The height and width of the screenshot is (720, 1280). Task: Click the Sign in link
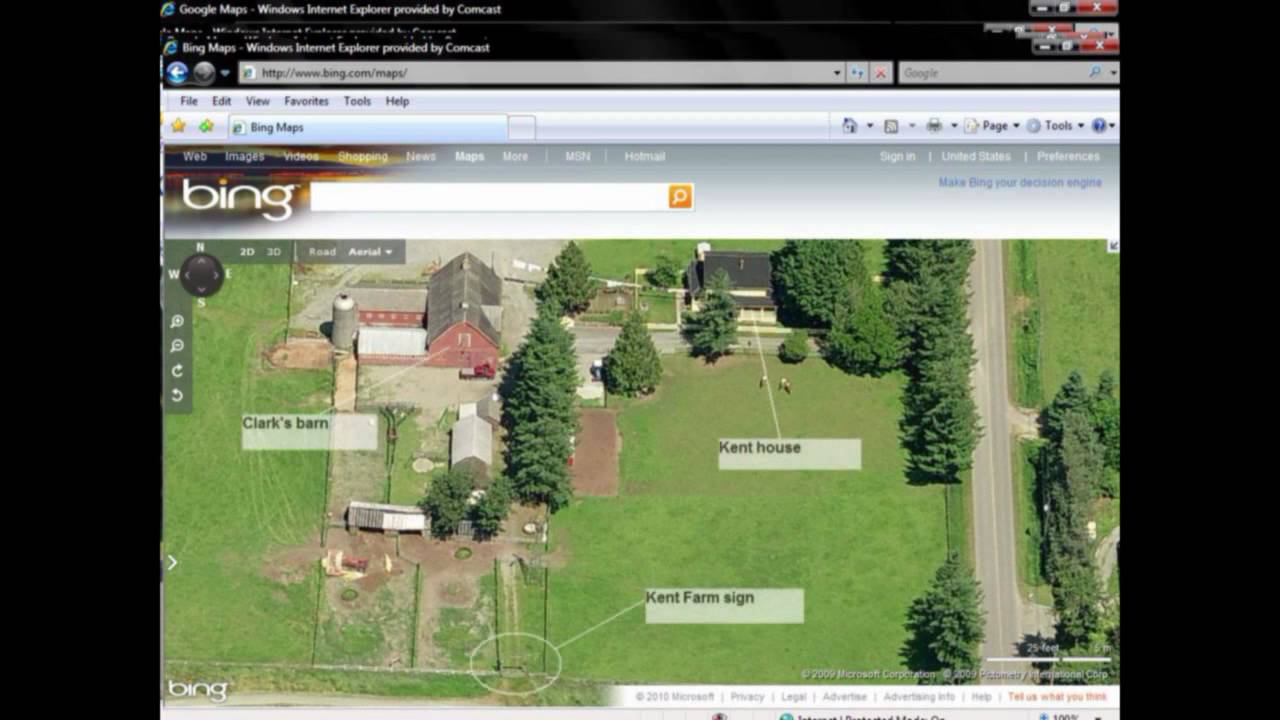click(x=897, y=156)
